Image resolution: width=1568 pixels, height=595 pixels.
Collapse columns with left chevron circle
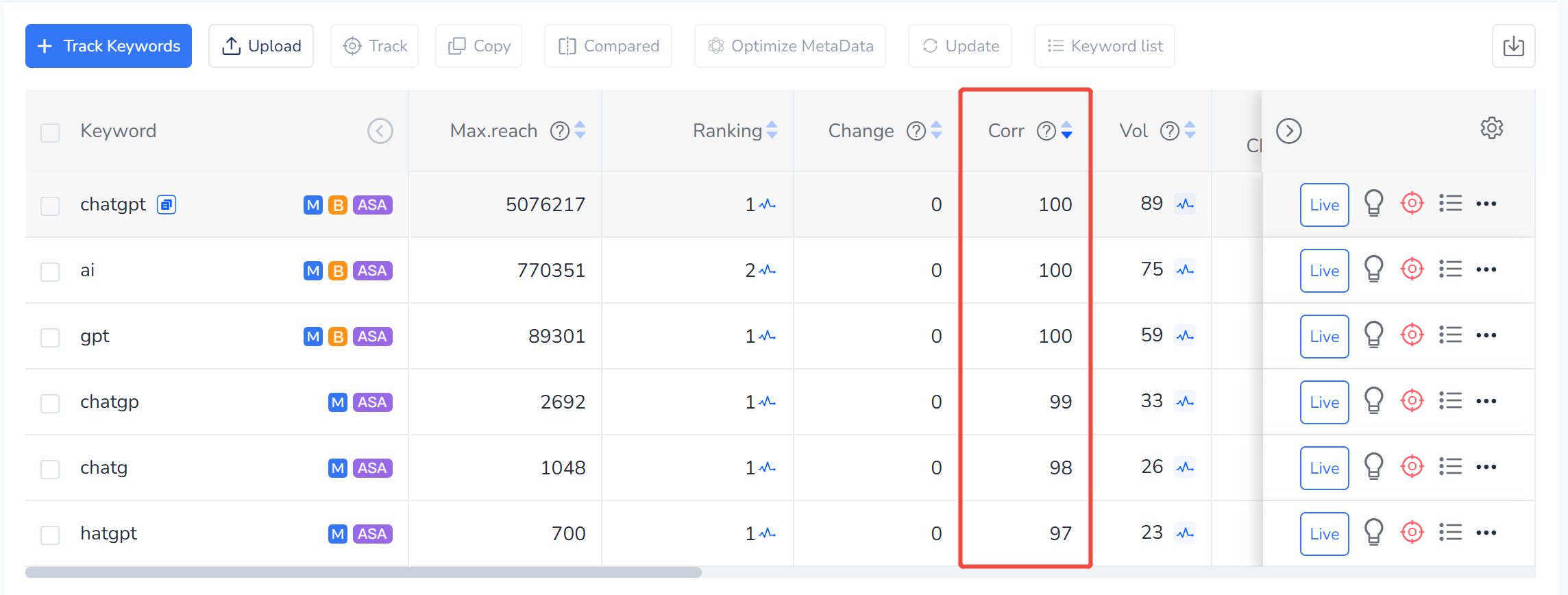click(x=380, y=131)
